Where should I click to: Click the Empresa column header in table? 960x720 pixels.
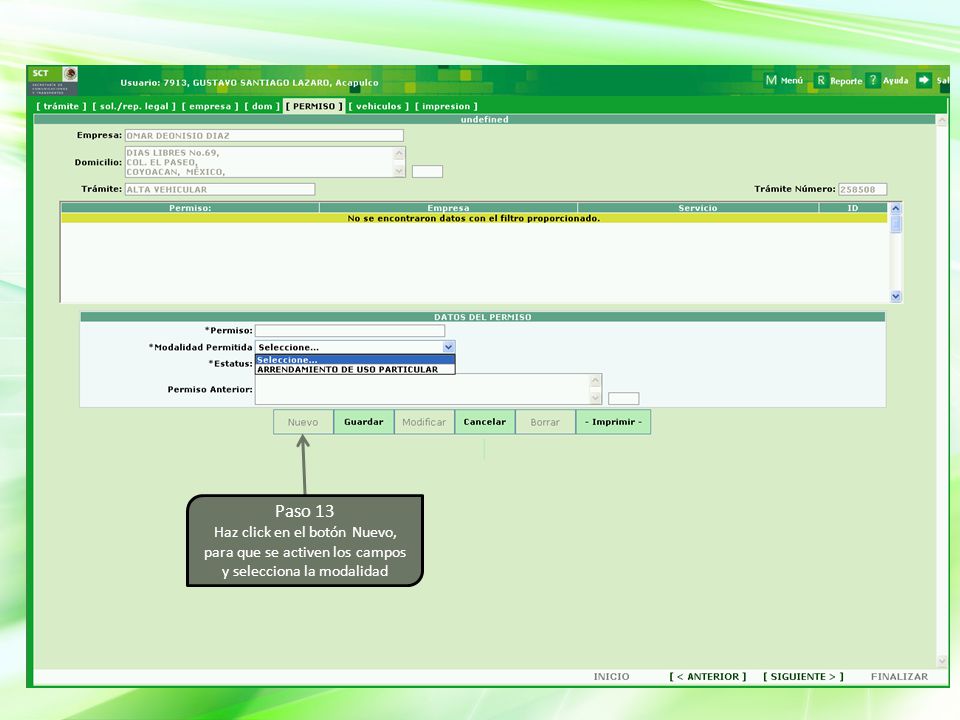448,208
